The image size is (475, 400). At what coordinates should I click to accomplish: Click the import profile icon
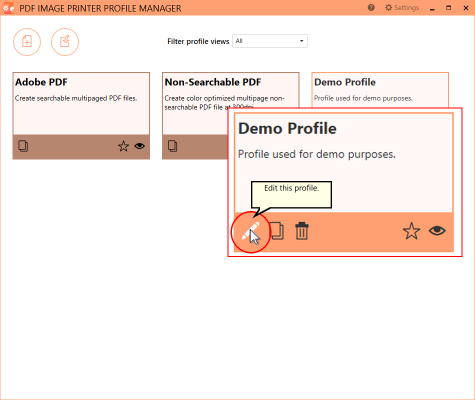(65, 42)
